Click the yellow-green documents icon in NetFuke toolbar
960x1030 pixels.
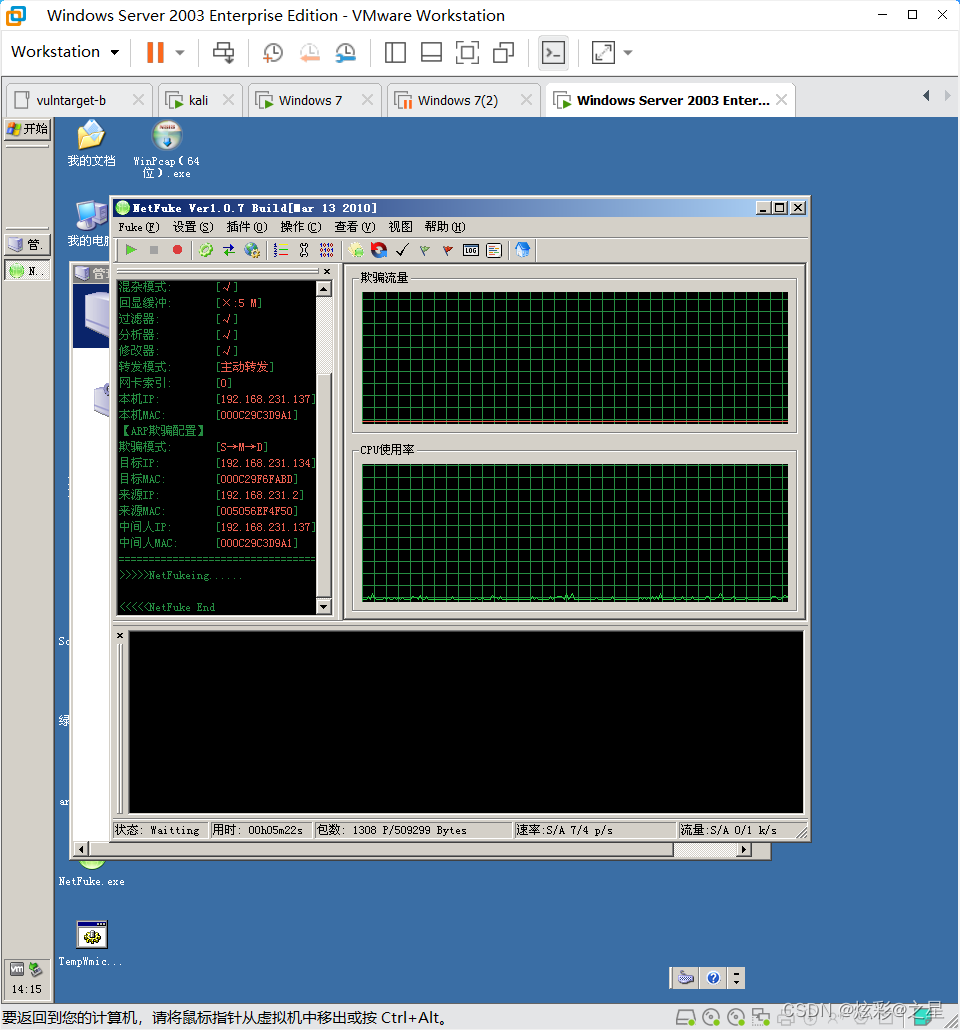(x=356, y=250)
